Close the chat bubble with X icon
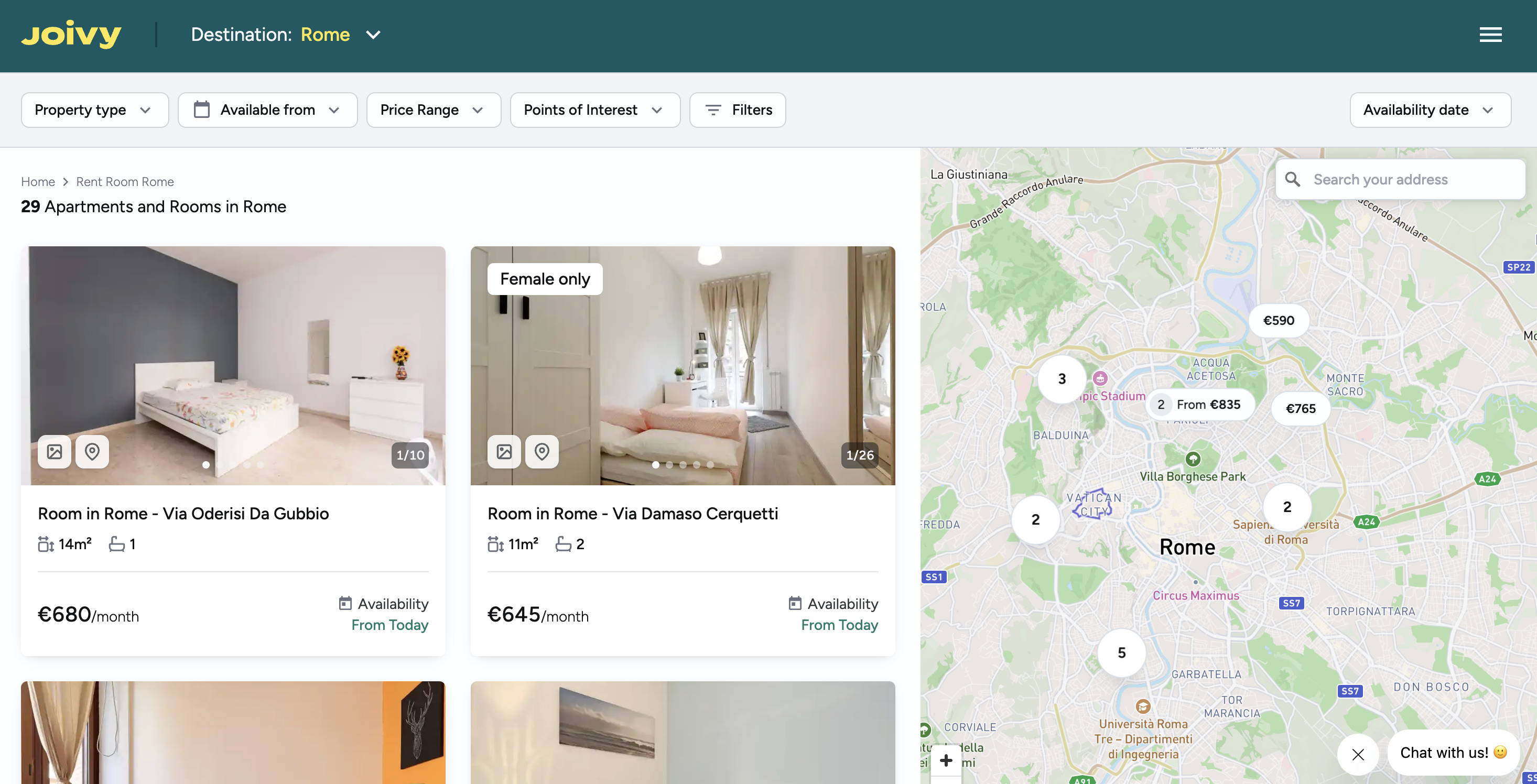Viewport: 1537px width, 784px height. [x=1357, y=754]
